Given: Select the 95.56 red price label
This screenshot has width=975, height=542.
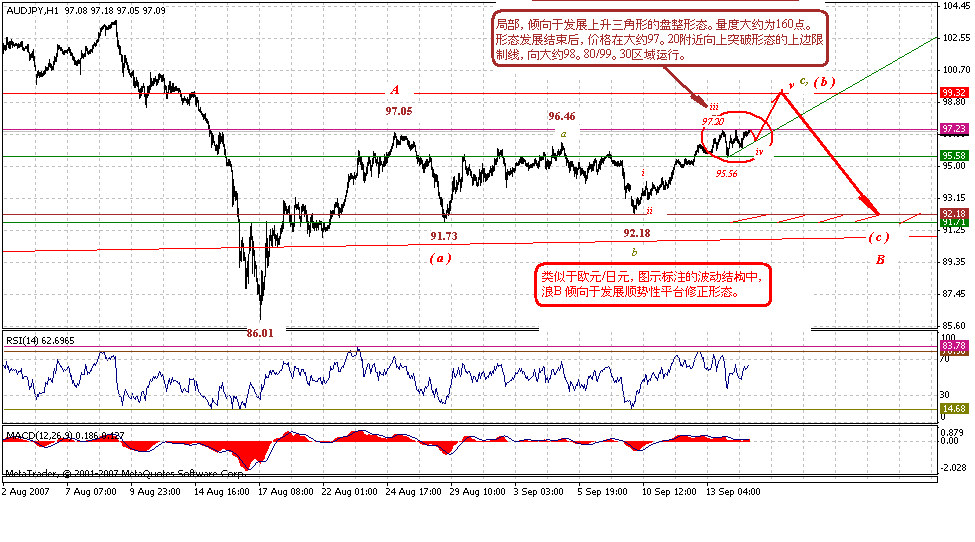Looking at the screenshot, I should coord(726,174).
